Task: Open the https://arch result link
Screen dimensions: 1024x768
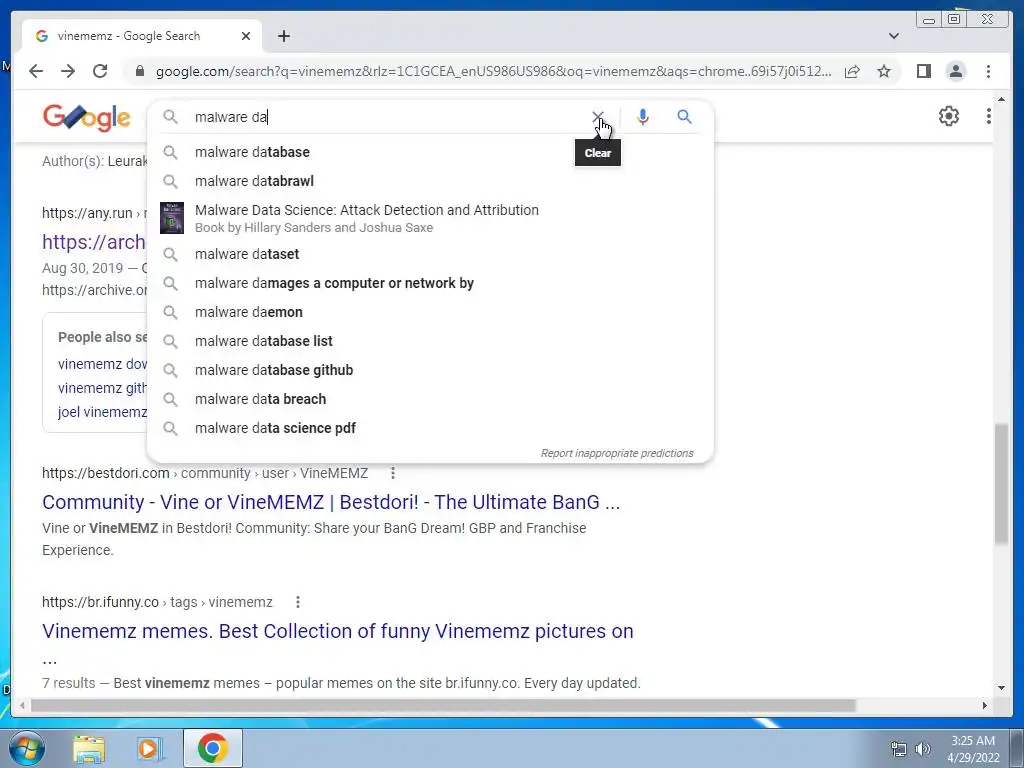Action: [94, 242]
